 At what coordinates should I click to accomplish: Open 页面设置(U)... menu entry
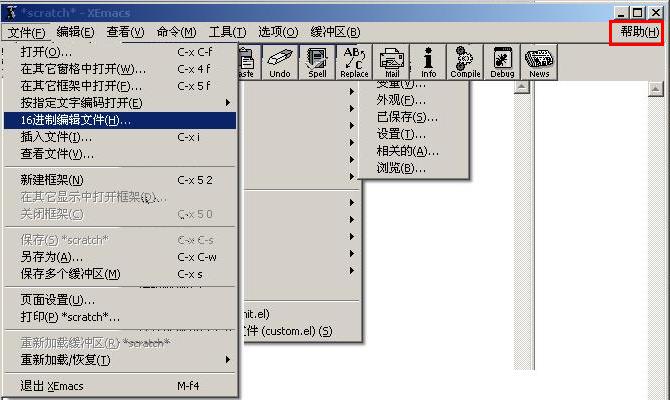(x=120, y=300)
